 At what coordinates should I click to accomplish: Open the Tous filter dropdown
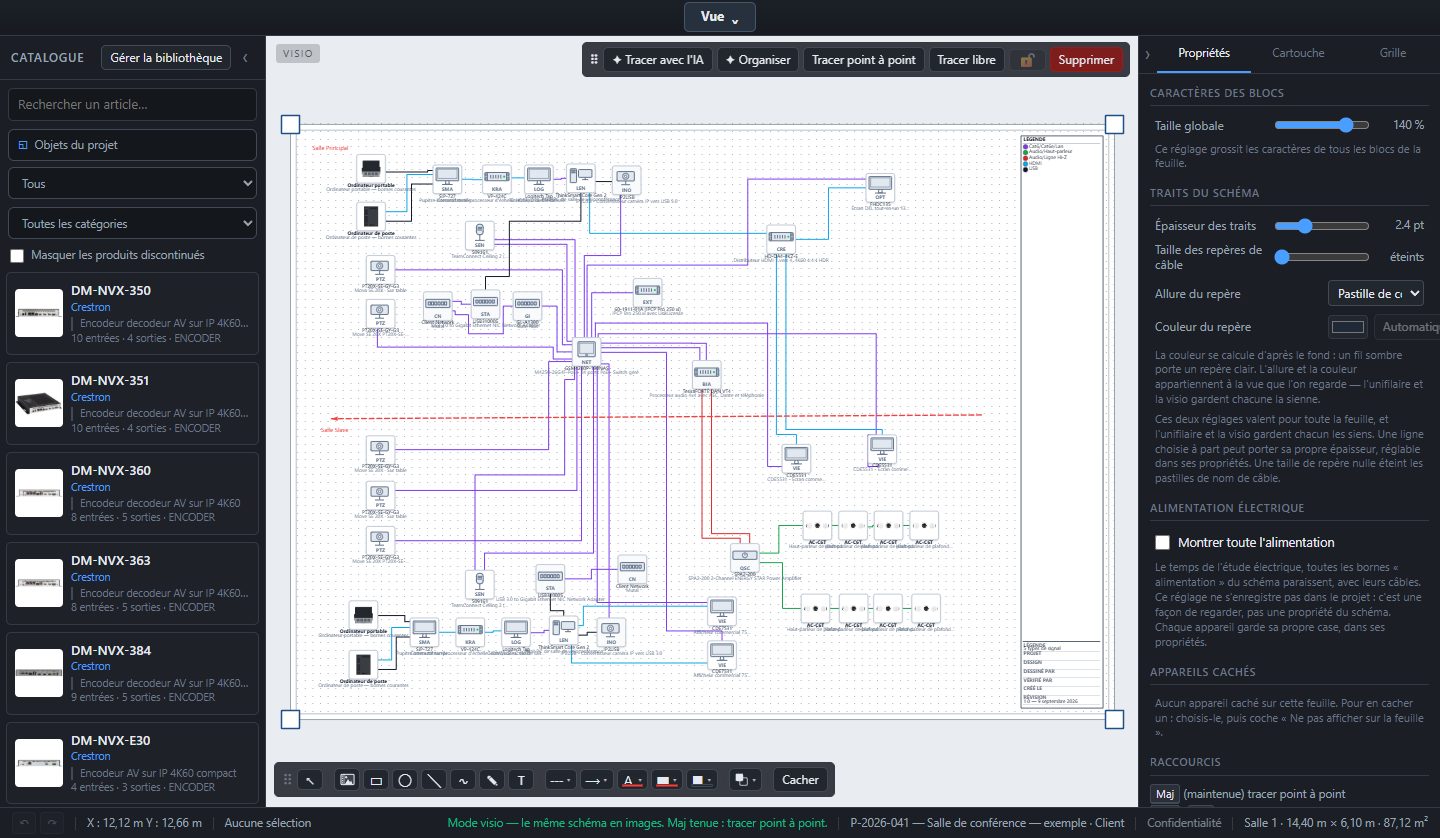point(132,184)
